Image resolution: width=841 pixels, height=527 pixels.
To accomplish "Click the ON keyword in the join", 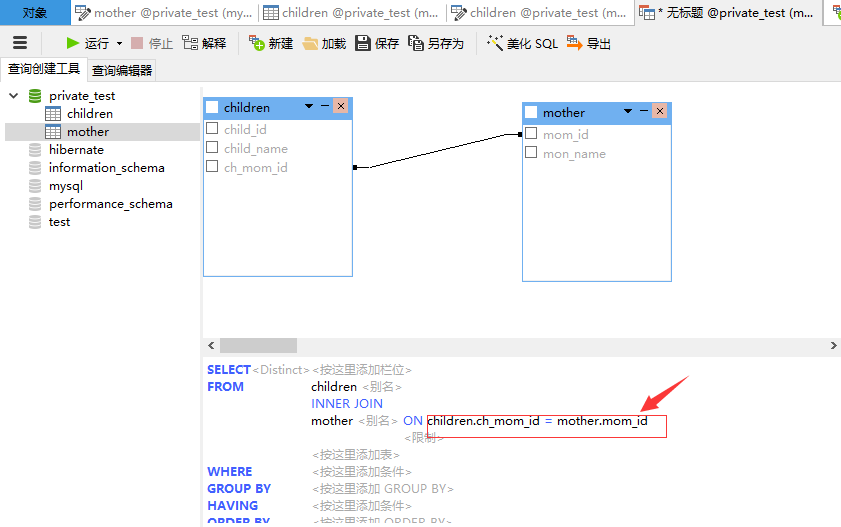I will [413, 421].
